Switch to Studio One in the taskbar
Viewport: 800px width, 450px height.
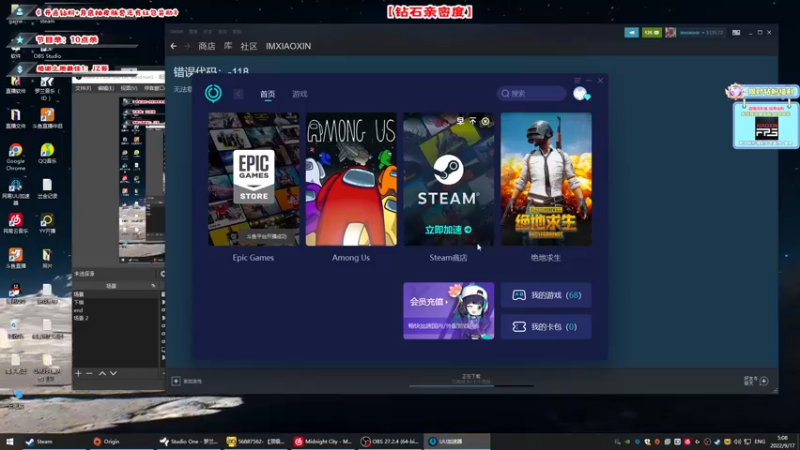click(189, 441)
